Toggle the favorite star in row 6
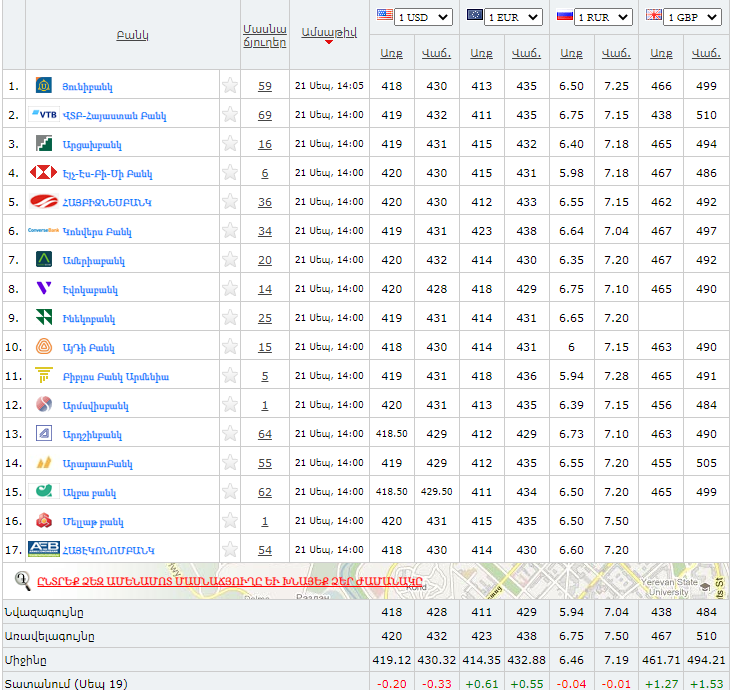Screen dimensions: 733x690 point(230,230)
